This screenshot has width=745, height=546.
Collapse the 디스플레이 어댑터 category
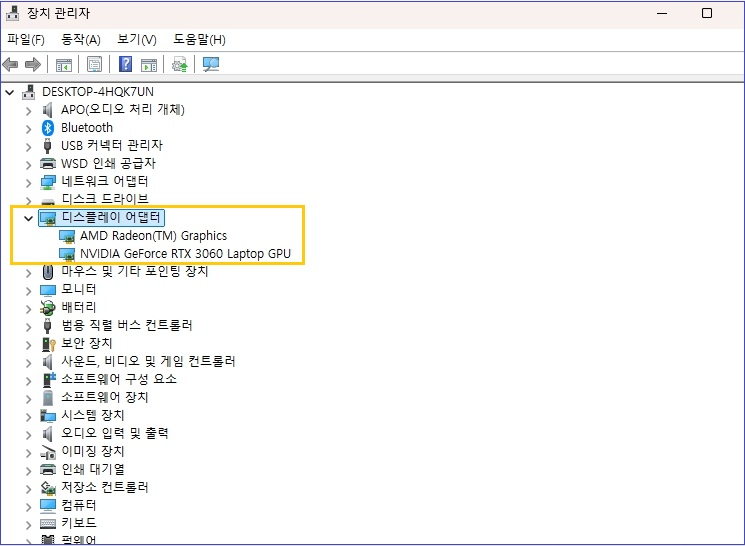tap(29, 218)
